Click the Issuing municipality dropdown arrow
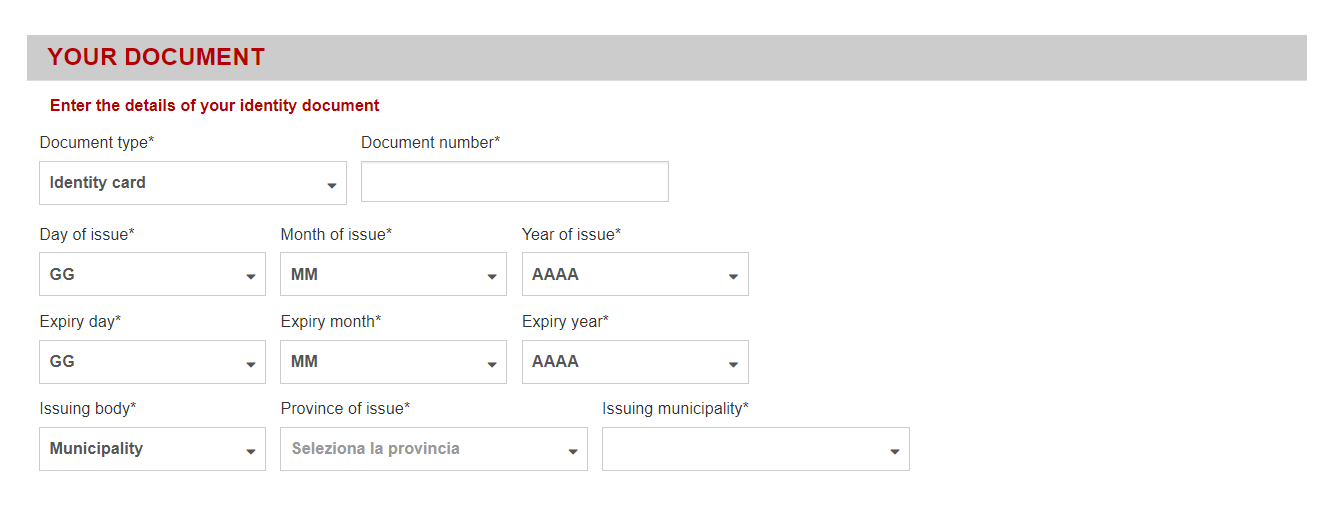The image size is (1330, 511). point(894,451)
